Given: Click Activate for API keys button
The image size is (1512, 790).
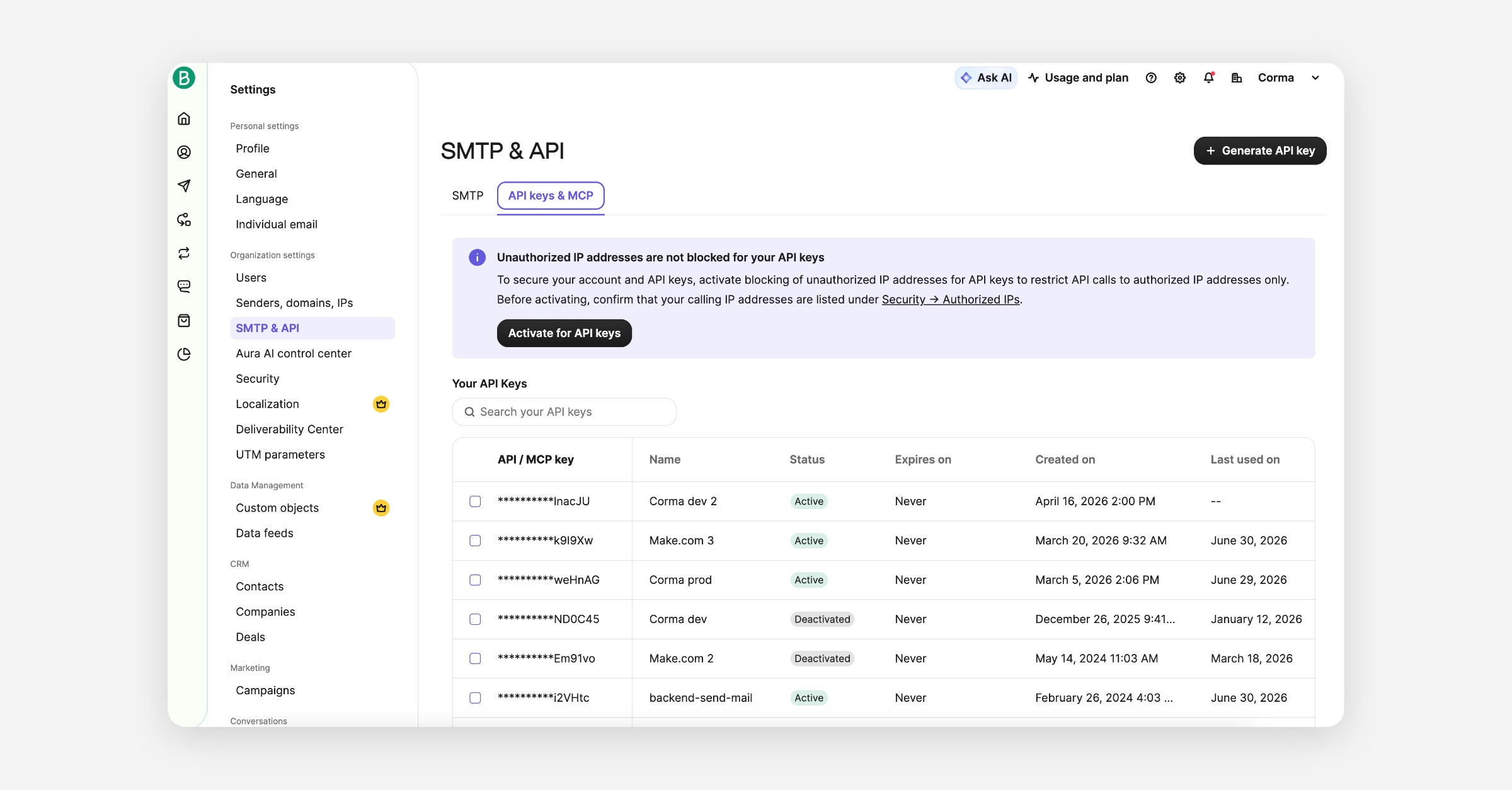Looking at the screenshot, I should point(564,333).
